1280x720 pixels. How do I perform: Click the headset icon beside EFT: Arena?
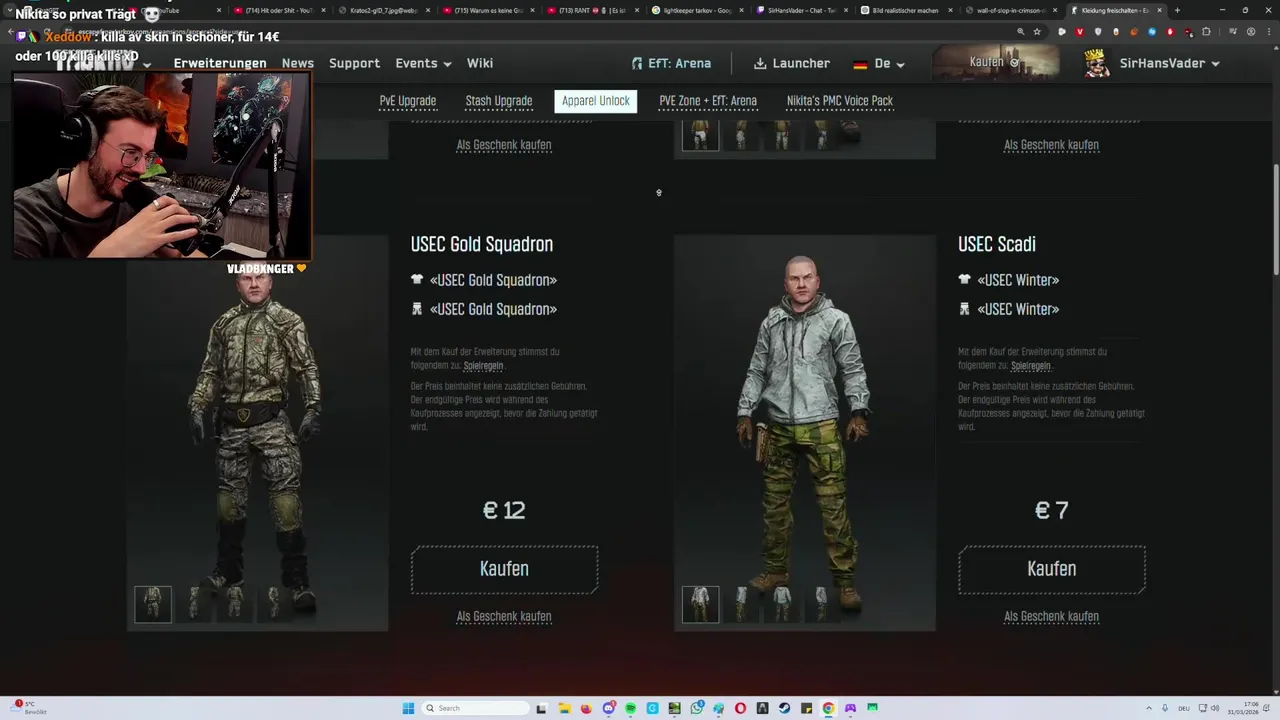coord(637,63)
